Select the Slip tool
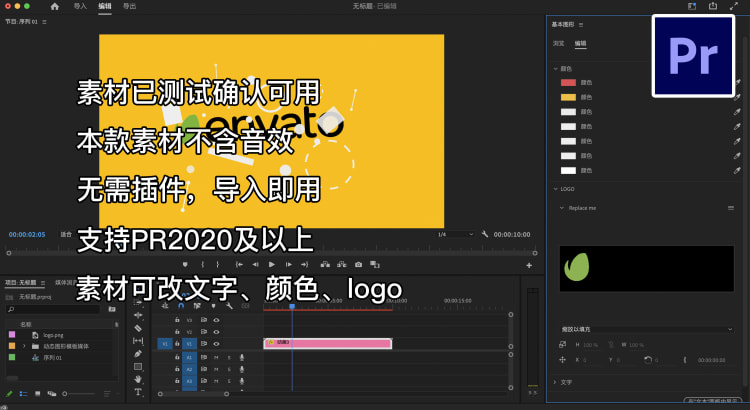Image resolution: width=750 pixels, height=410 pixels. coord(138,341)
